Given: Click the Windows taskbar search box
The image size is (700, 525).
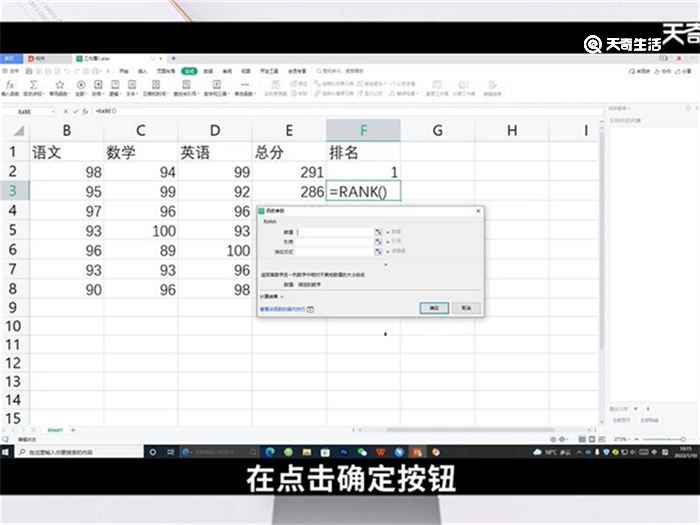Looking at the screenshot, I should coord(79,452).
